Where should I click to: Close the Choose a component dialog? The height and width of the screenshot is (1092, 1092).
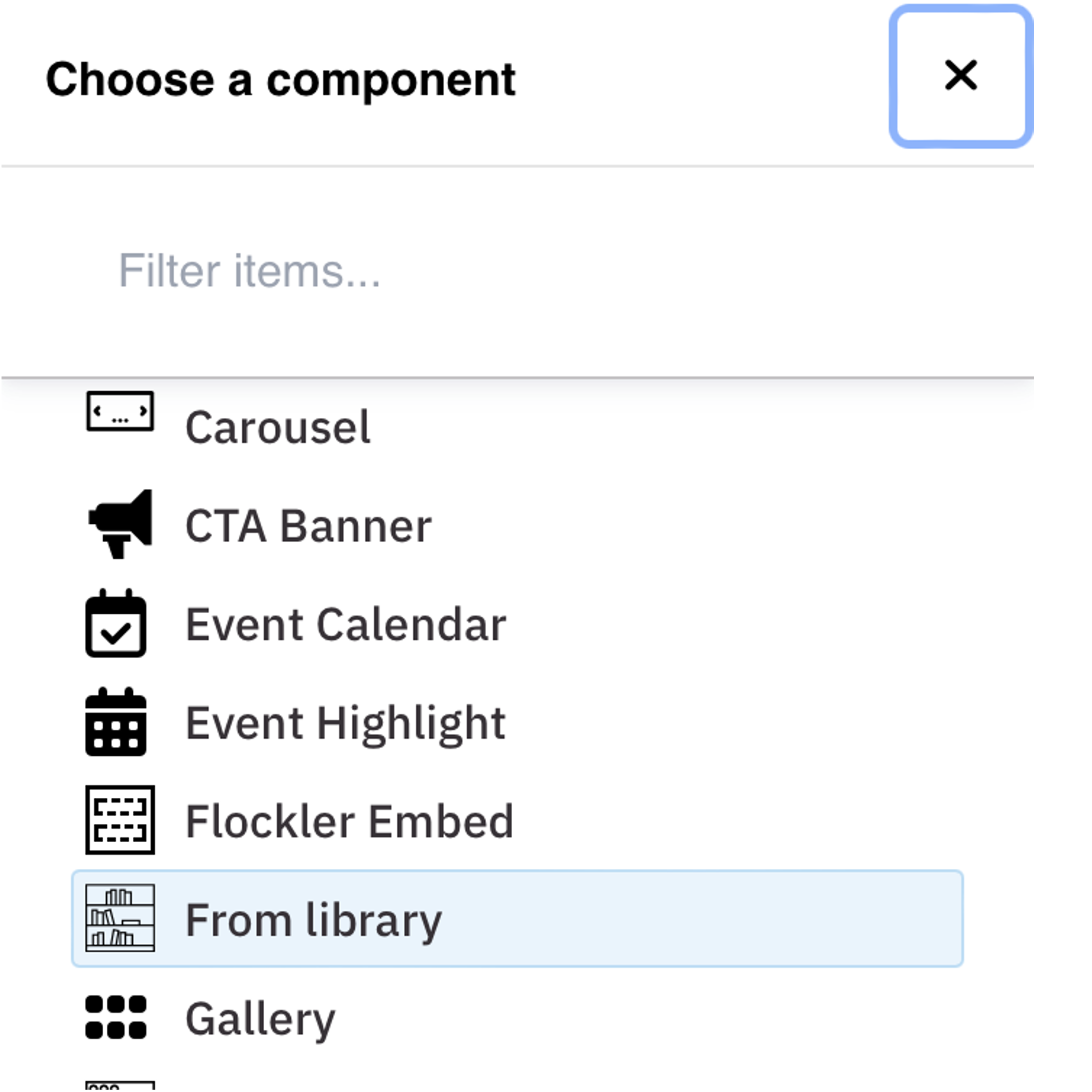pos(961,76)
